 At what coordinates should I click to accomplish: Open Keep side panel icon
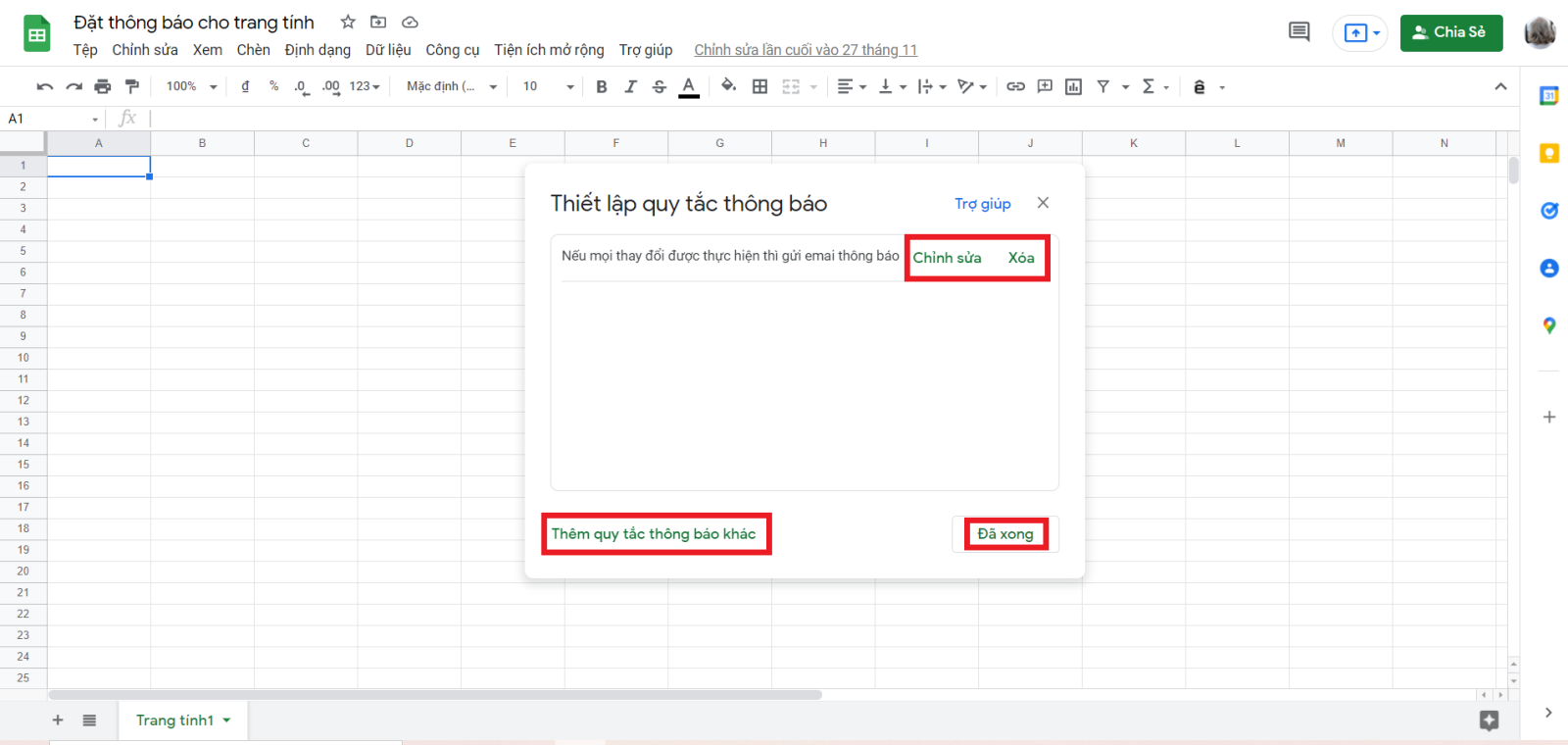coord(1549,153)
